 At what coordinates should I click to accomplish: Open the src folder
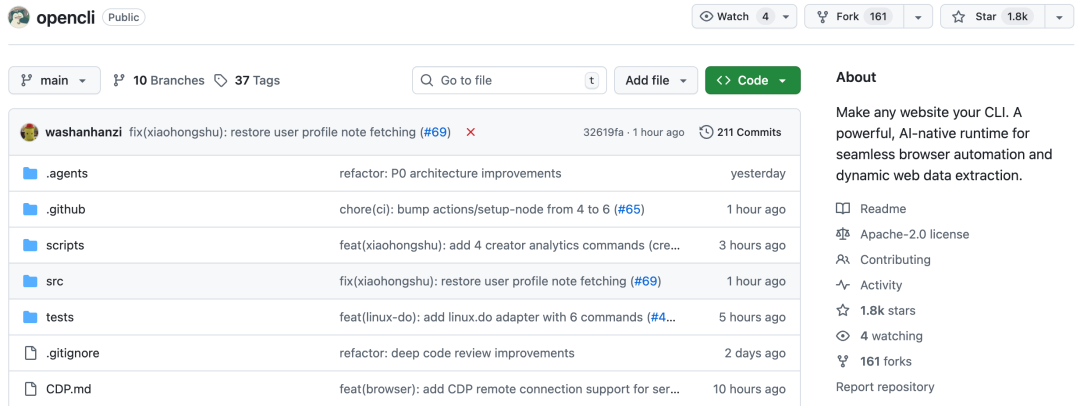(x=54, y=281)
